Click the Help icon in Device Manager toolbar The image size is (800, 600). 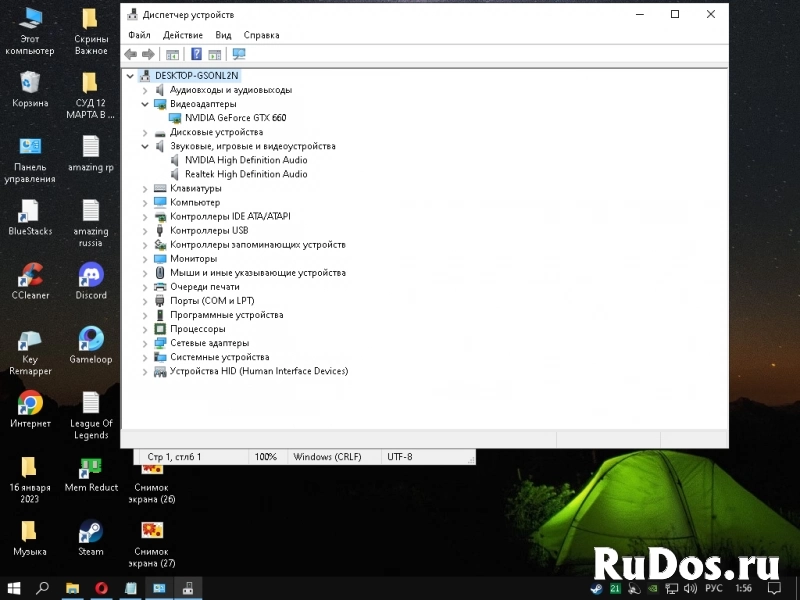pyautogui.click(x=196, y=54)
